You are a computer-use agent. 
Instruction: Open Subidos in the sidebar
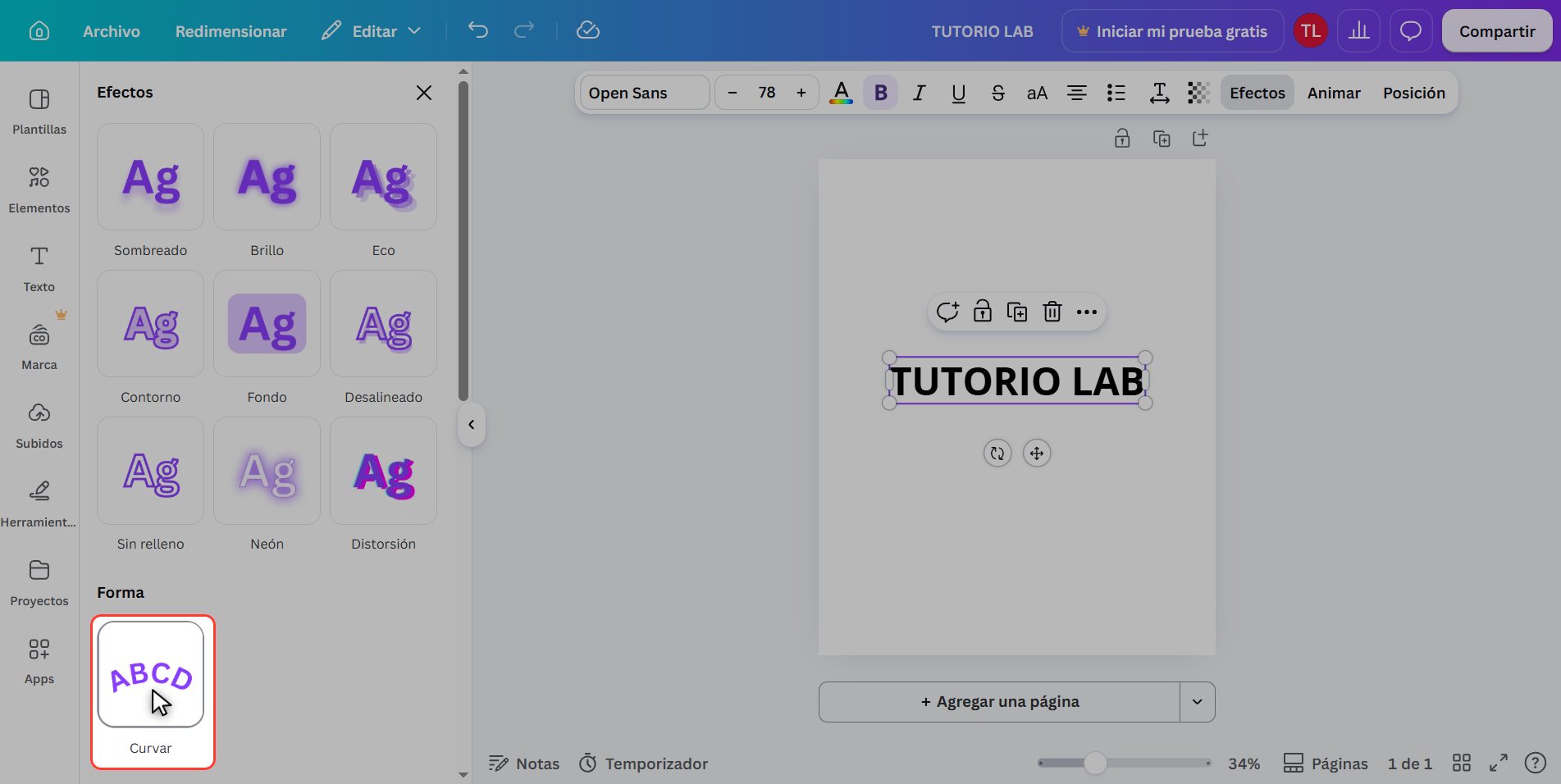pyautogui.click(x=39, y=426)
